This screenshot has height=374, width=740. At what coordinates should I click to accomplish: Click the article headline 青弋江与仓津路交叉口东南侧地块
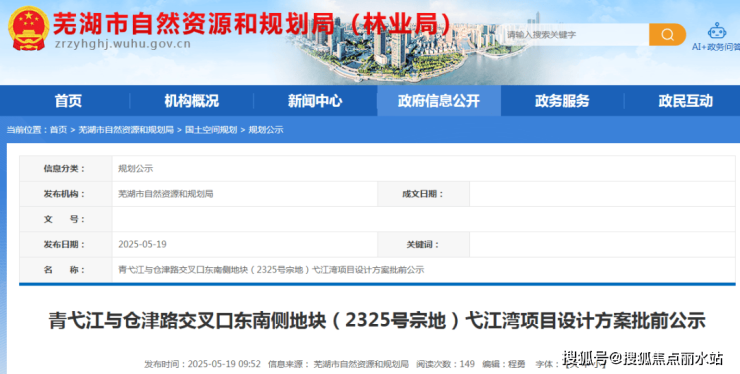[377, 321]
